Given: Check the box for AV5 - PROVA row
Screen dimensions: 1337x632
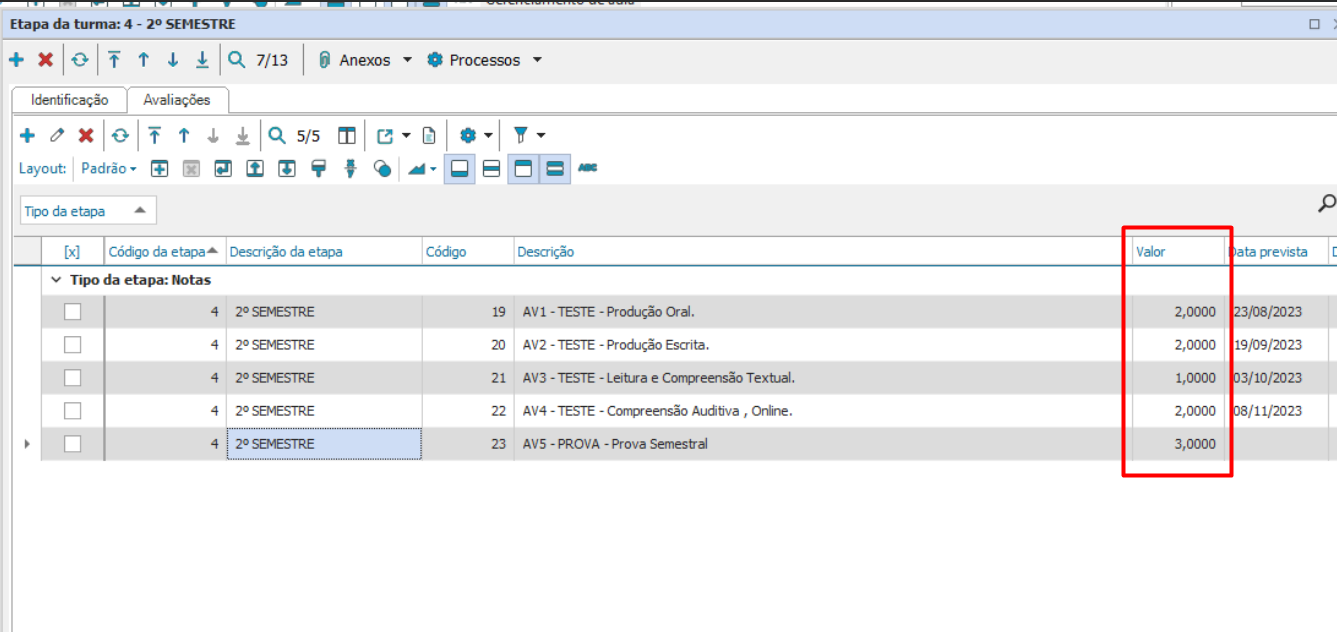Looking at the screenshot, I should pos(72,444).
